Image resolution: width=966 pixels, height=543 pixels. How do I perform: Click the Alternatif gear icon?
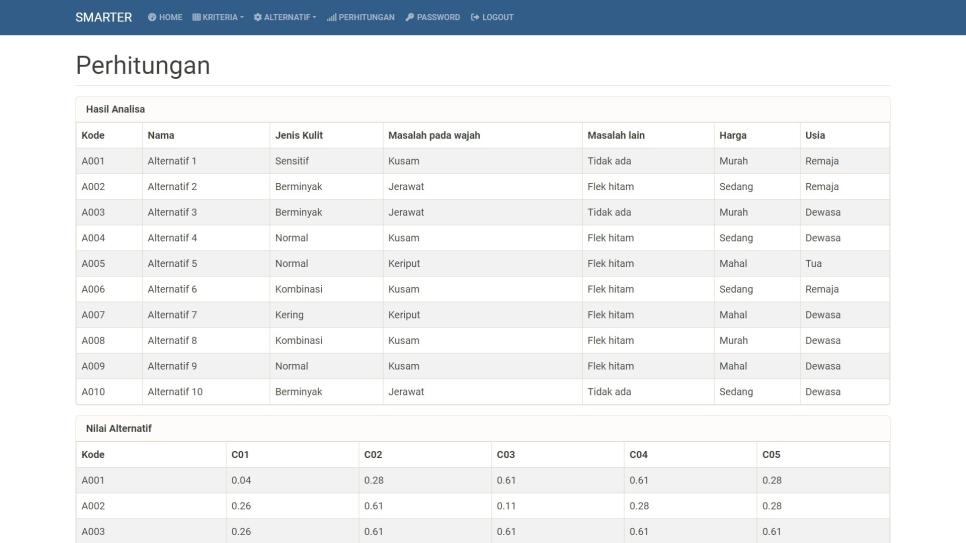[258, 18]
